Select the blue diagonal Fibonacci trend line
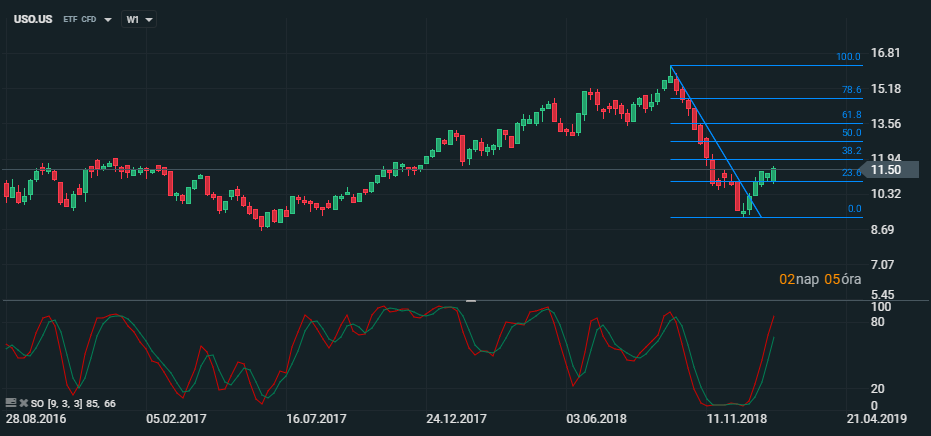931x436 pixels. point(715,141)
